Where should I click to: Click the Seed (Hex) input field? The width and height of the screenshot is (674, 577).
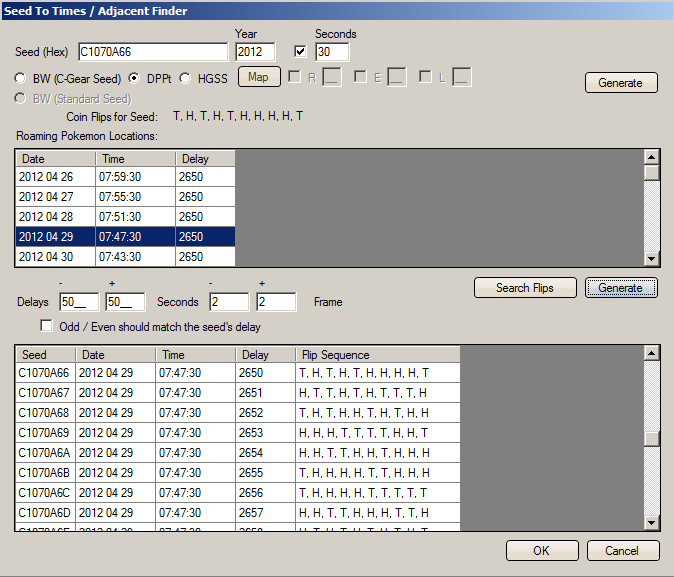tap(153, 52)
